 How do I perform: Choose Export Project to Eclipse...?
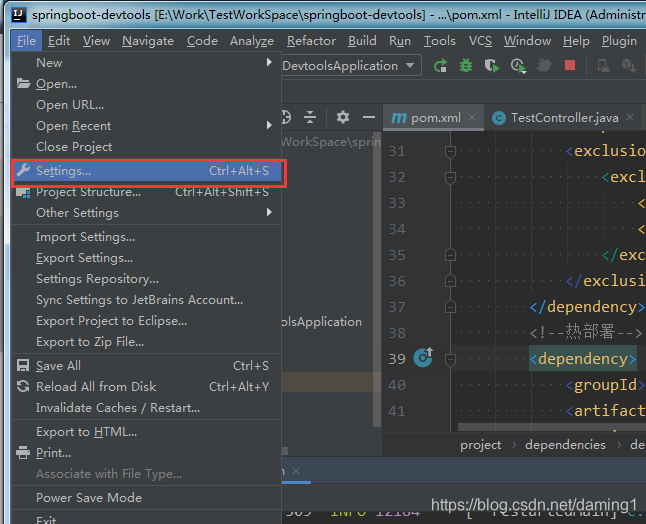(x=146, y=321)
